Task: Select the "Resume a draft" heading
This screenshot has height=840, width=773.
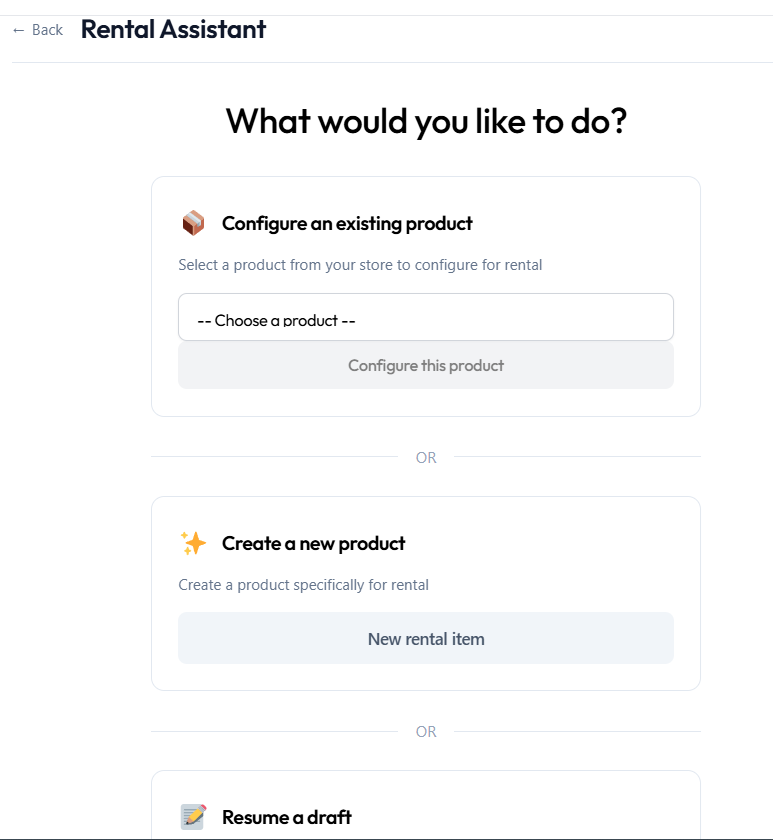Action: [x=286, y=817]
